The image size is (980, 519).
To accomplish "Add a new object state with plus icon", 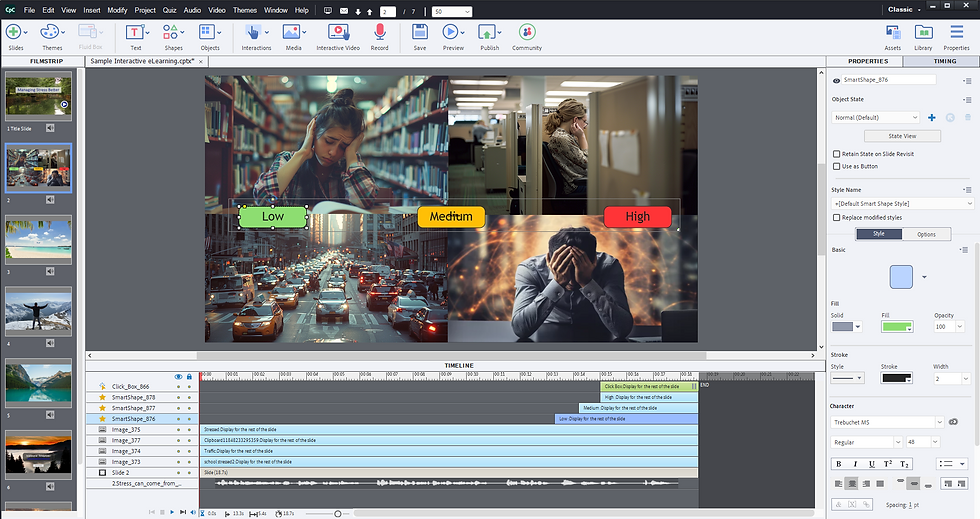I will [931, 118].
